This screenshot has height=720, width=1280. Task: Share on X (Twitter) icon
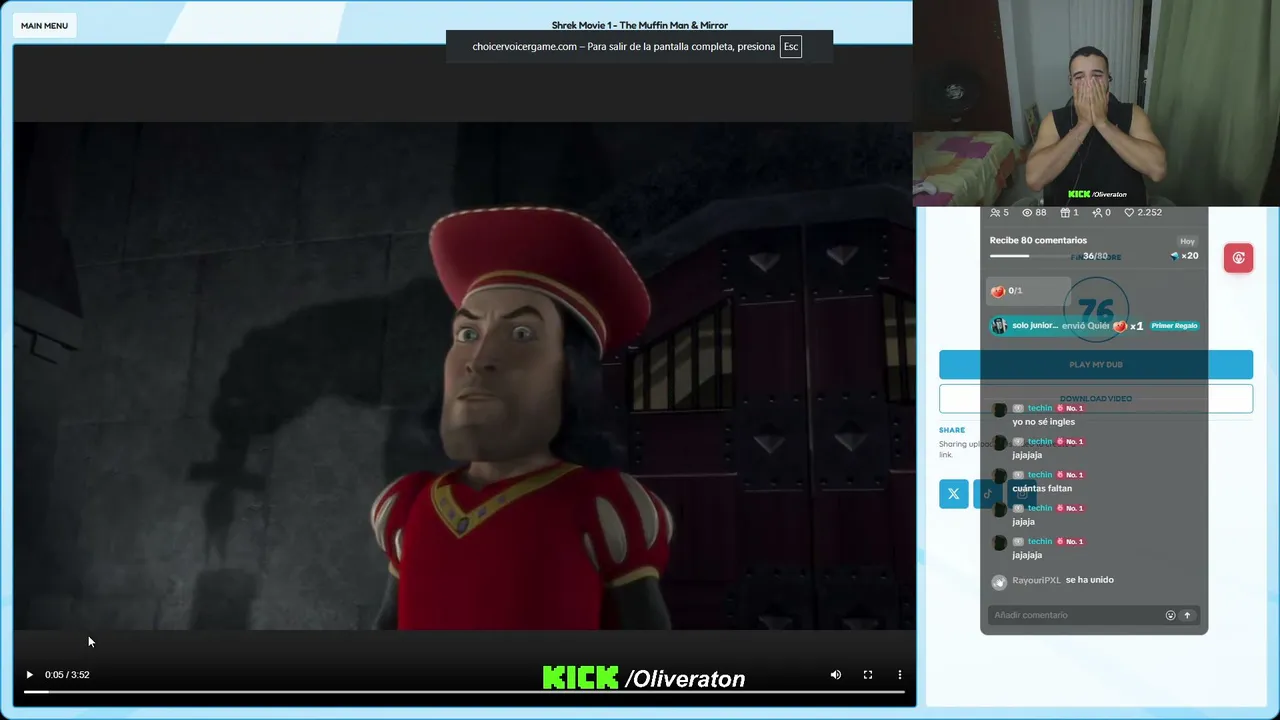pyautogui.click(x=954, y=493)
